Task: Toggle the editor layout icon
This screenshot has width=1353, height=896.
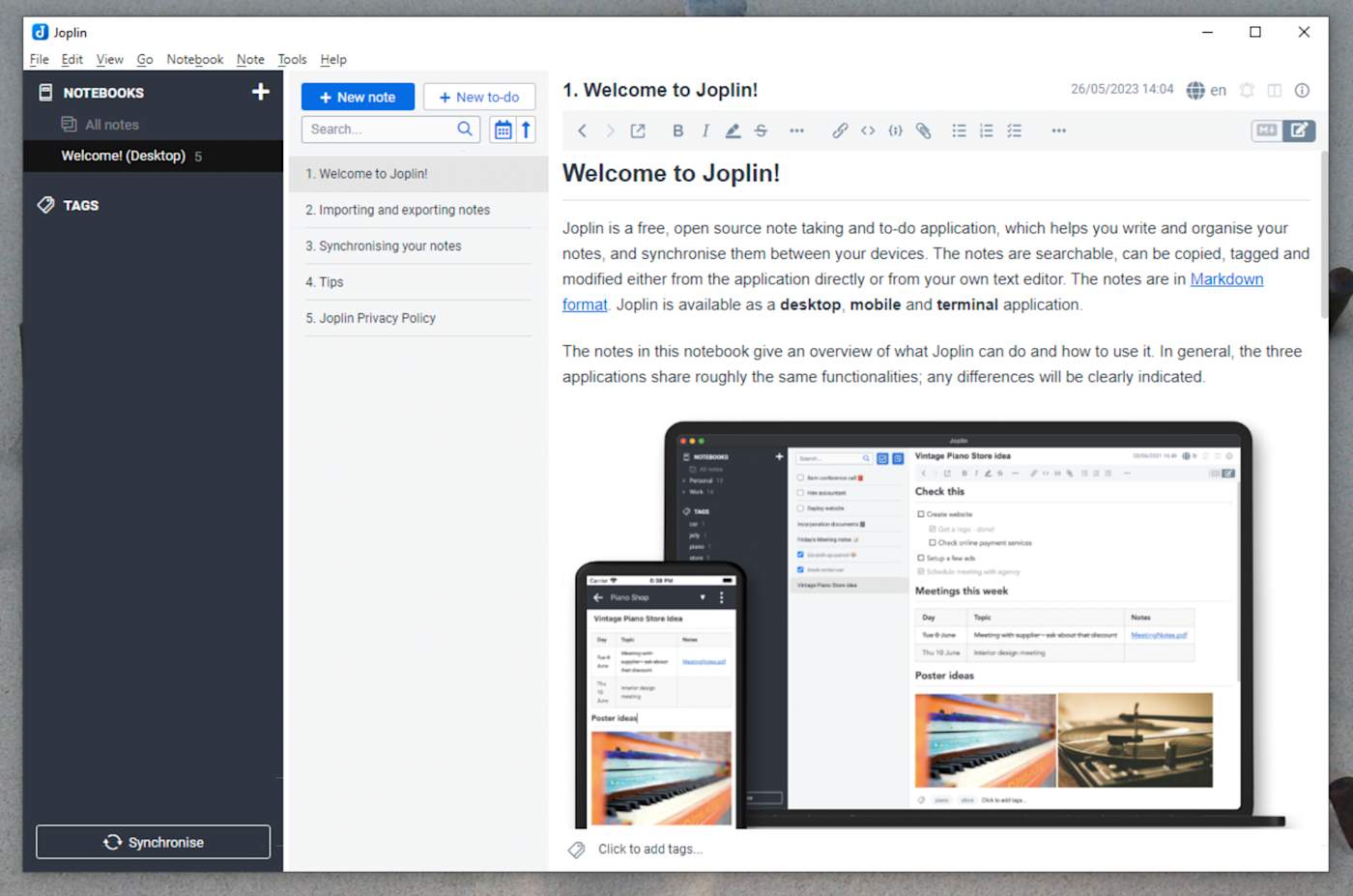Action: tap(1275, 90)
